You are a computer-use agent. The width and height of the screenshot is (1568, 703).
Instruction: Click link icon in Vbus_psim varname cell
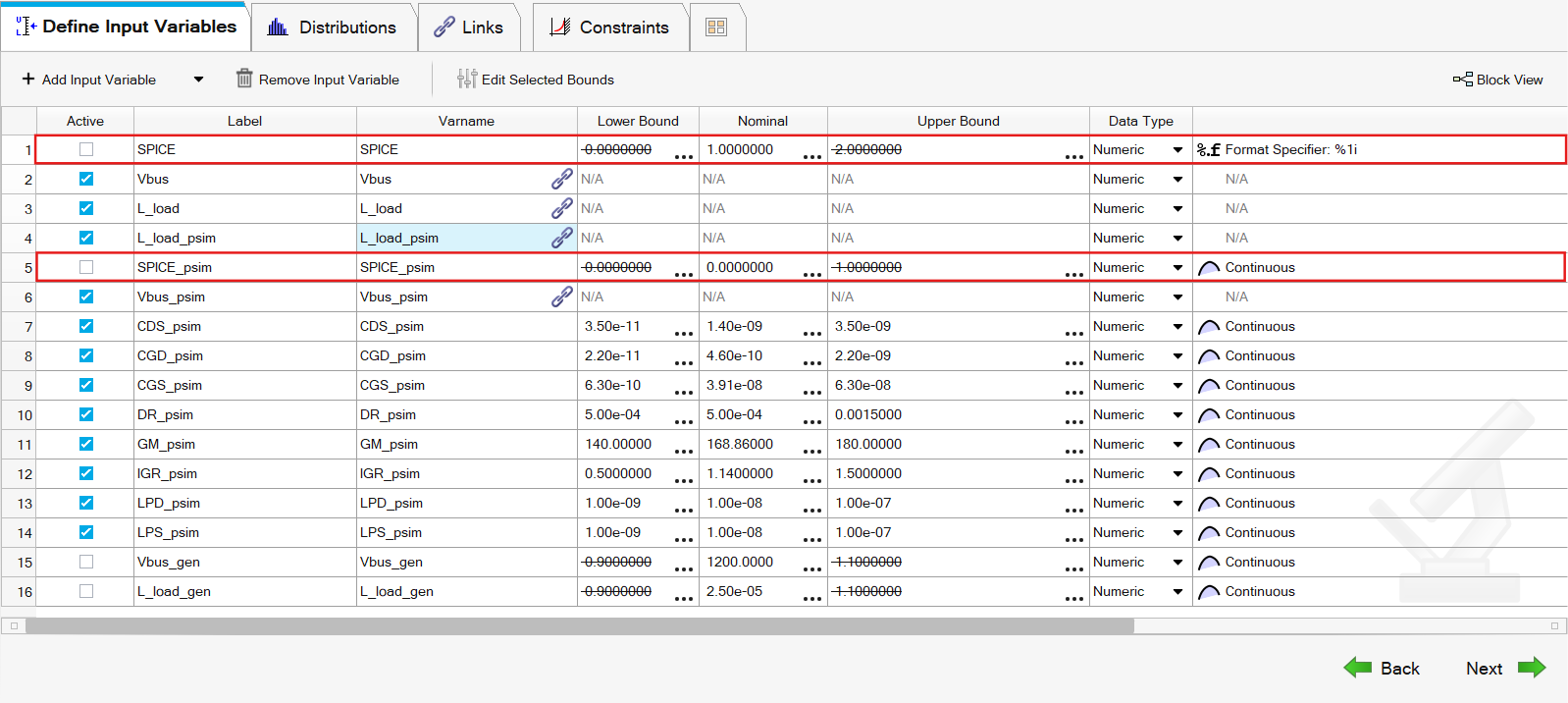point(562,297)
